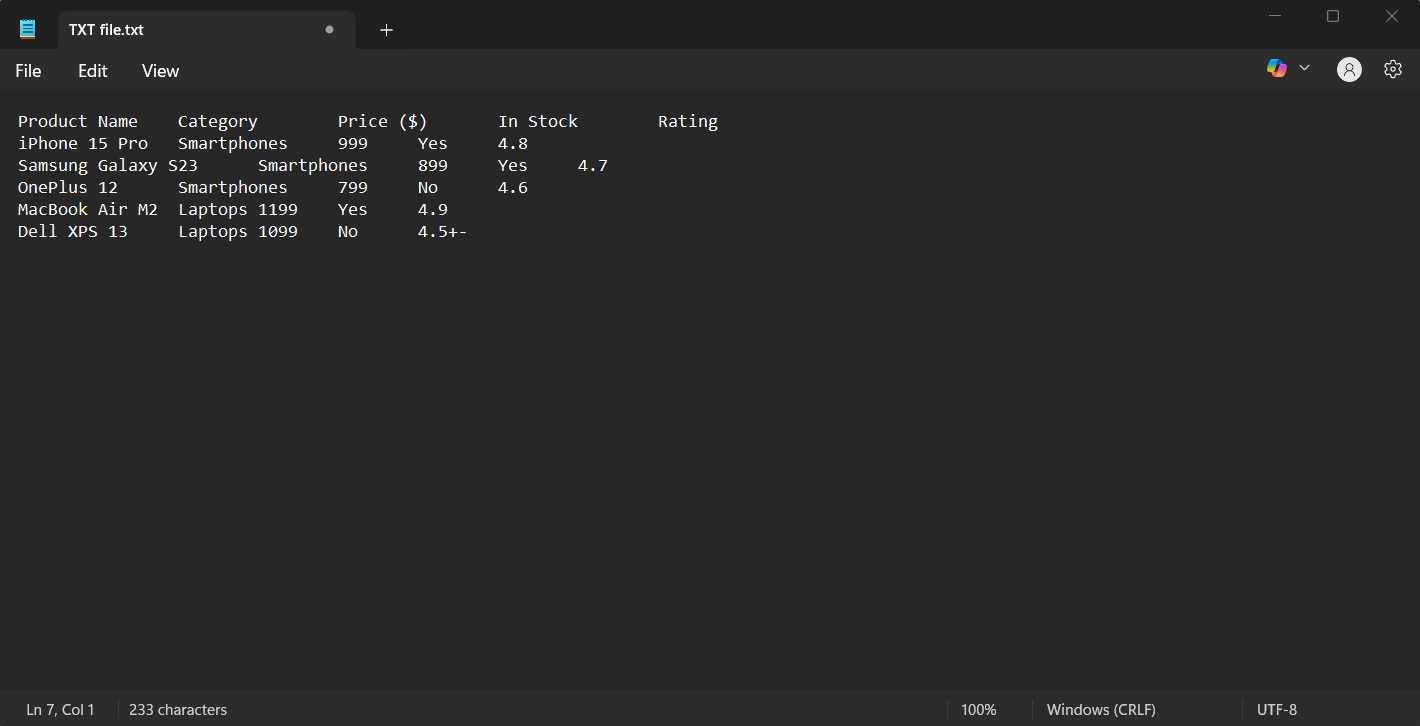Open the Edit menu
Viewport: 1420px width, 726px height.
(x=93, y=71)
